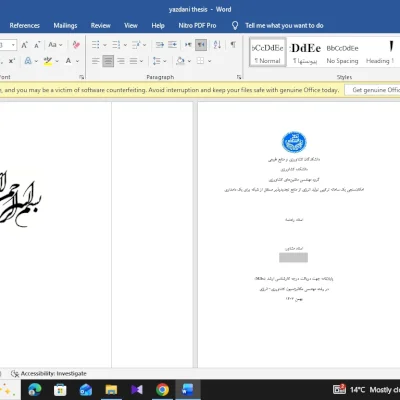Open the Review ribbon tab
Image resolution: width=400 pixels, height=400 pixels.
pos(100,26)
